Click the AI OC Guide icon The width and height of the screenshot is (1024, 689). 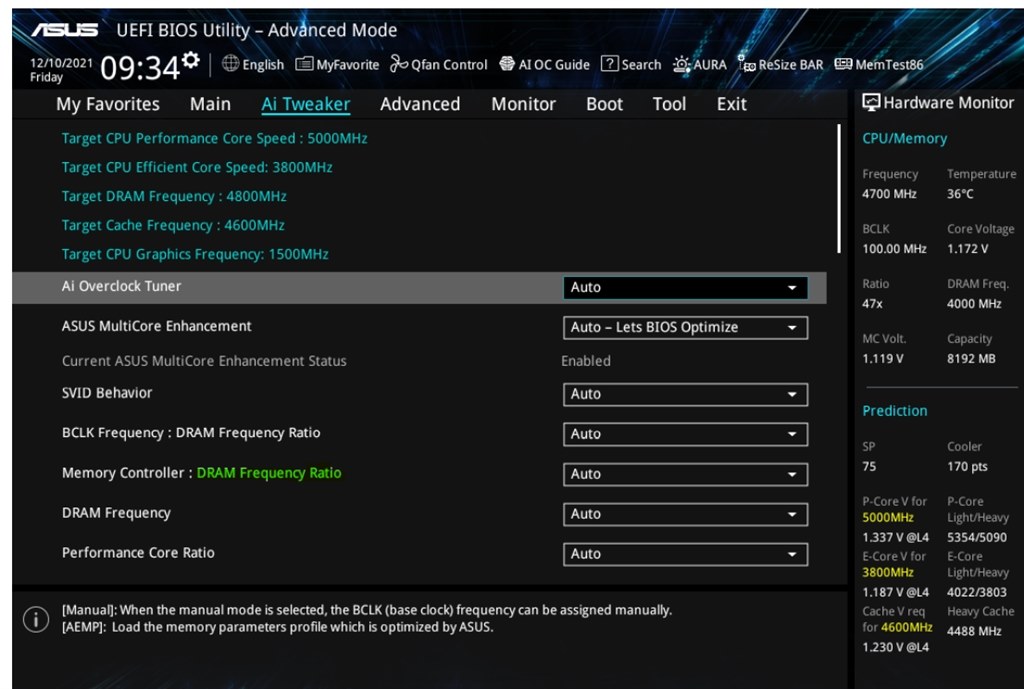(507, 63)
